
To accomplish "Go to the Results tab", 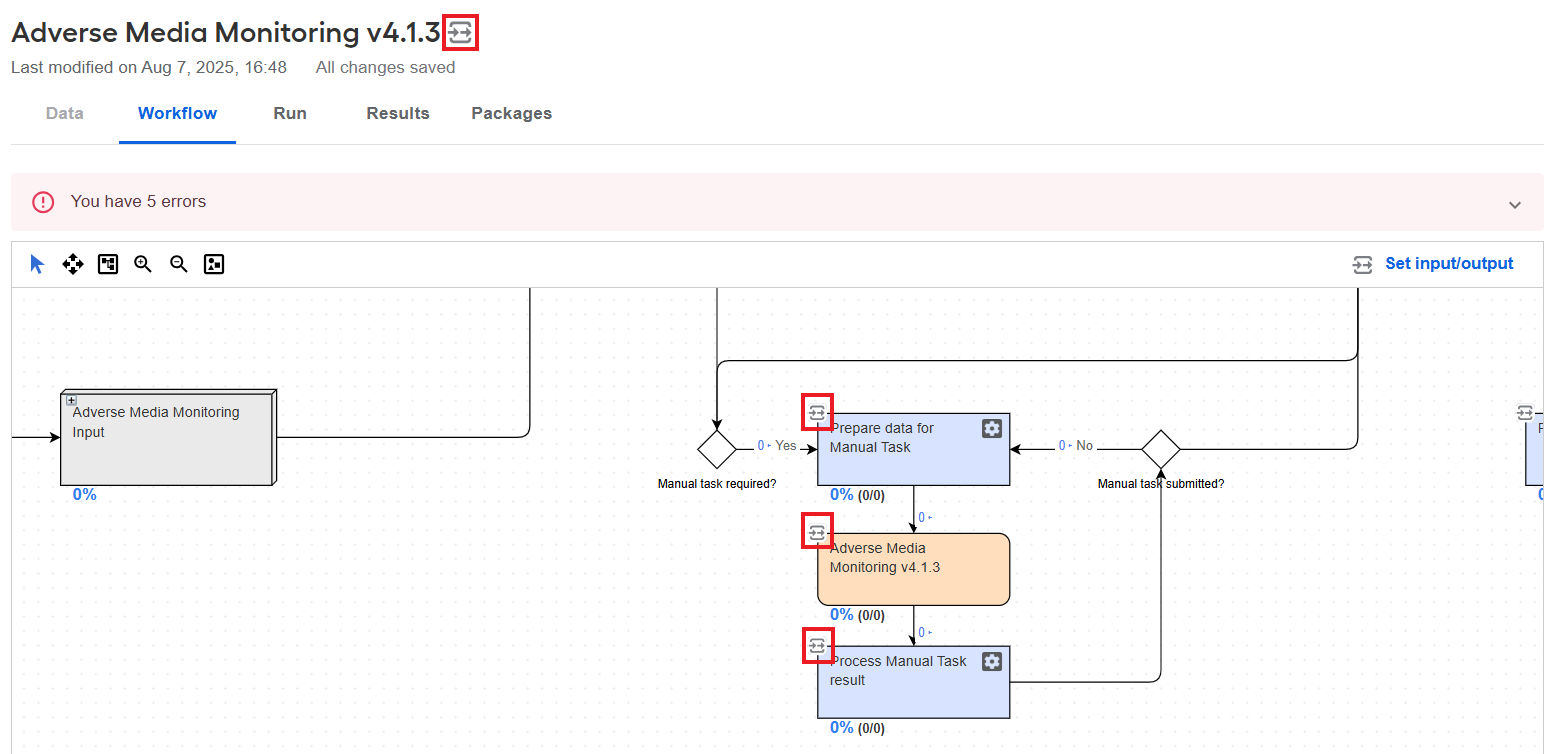I will (x=398, y=113).
